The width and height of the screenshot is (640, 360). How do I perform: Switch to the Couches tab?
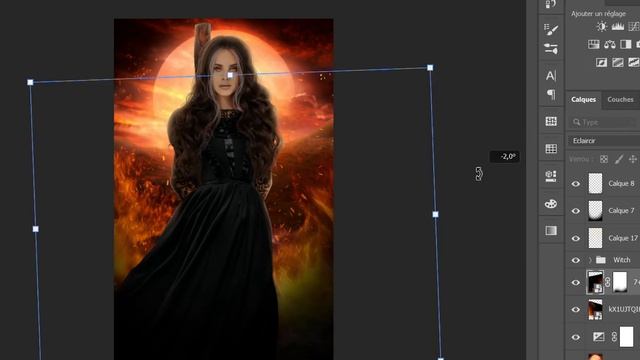coord(620,100)
